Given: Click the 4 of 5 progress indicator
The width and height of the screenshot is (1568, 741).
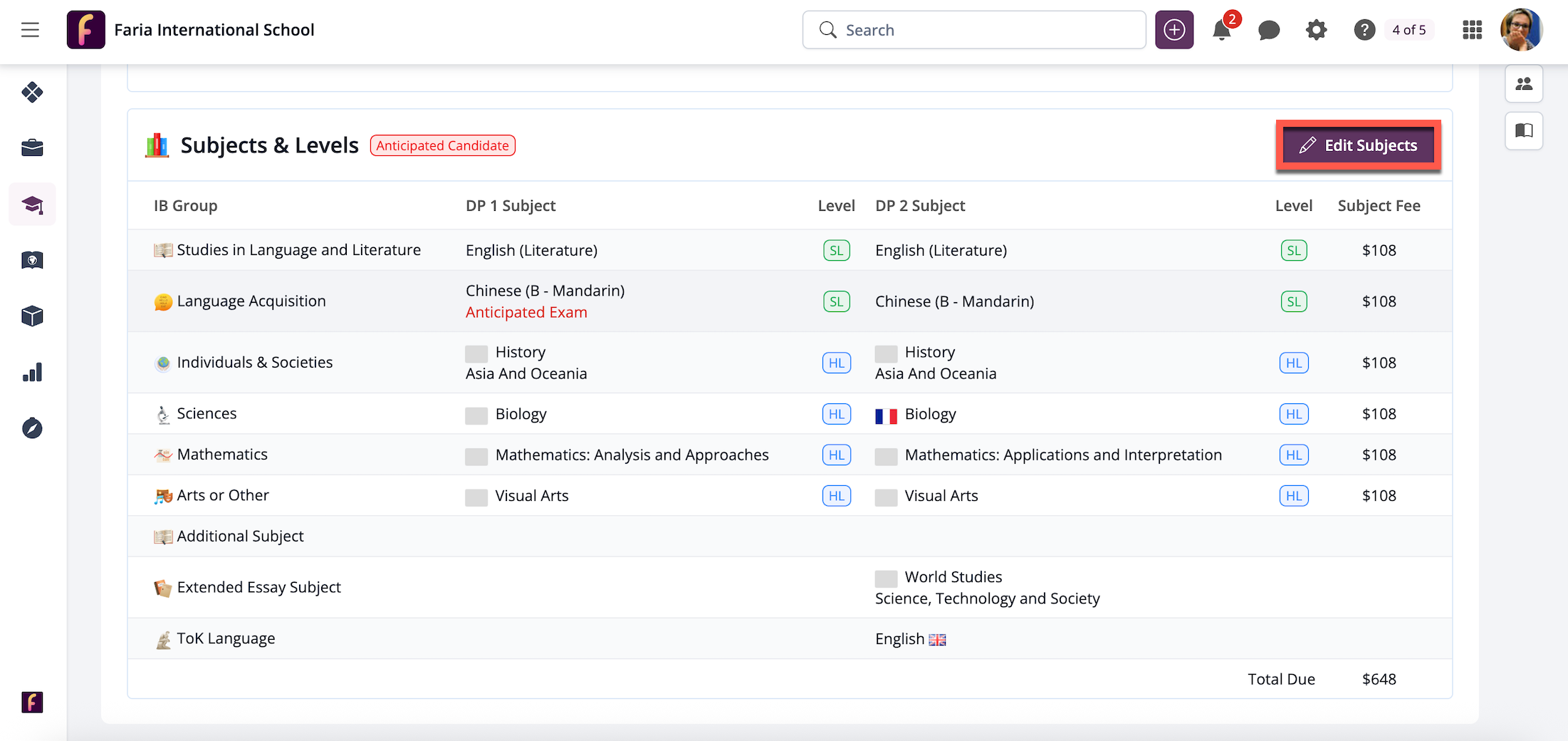Looking at the screenshot, I should click(x=1408, y=30).
